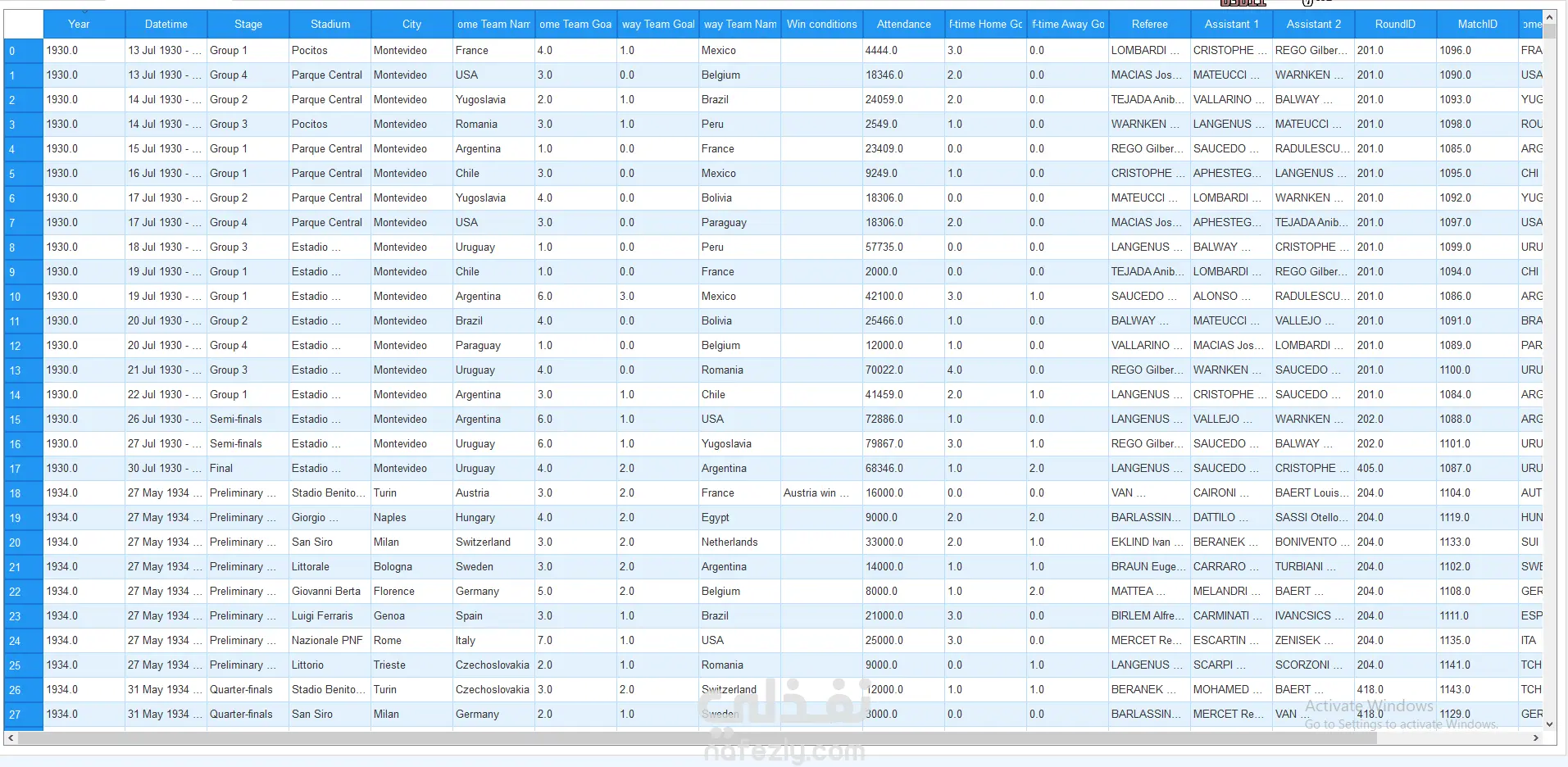Image resolution: width=1568 pixels, height=767 pixels.
Task: Select row header 10
Action: coord(24,297)
